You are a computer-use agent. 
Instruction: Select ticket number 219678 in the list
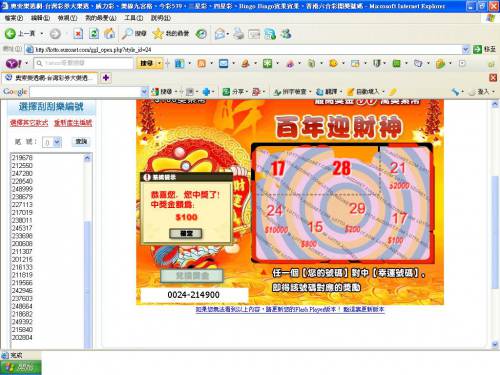pos(22,158)
